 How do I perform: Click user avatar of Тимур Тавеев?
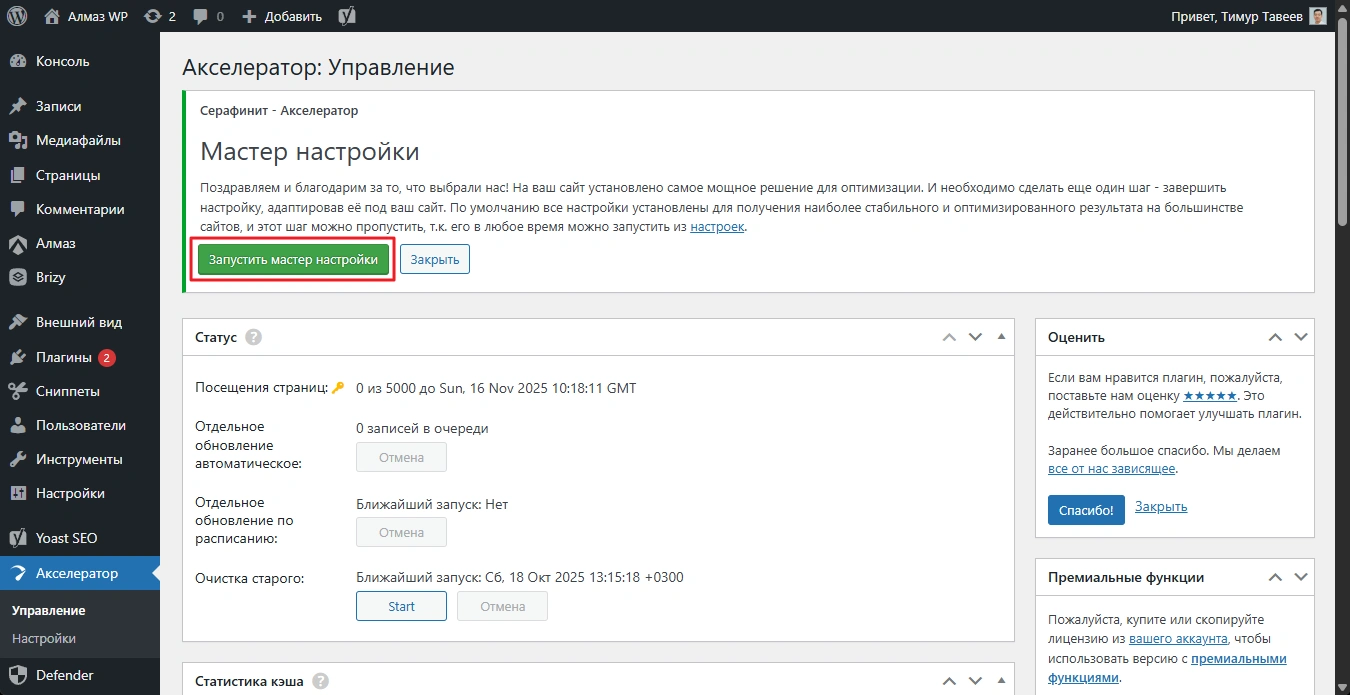click(x=1318, y=16)
